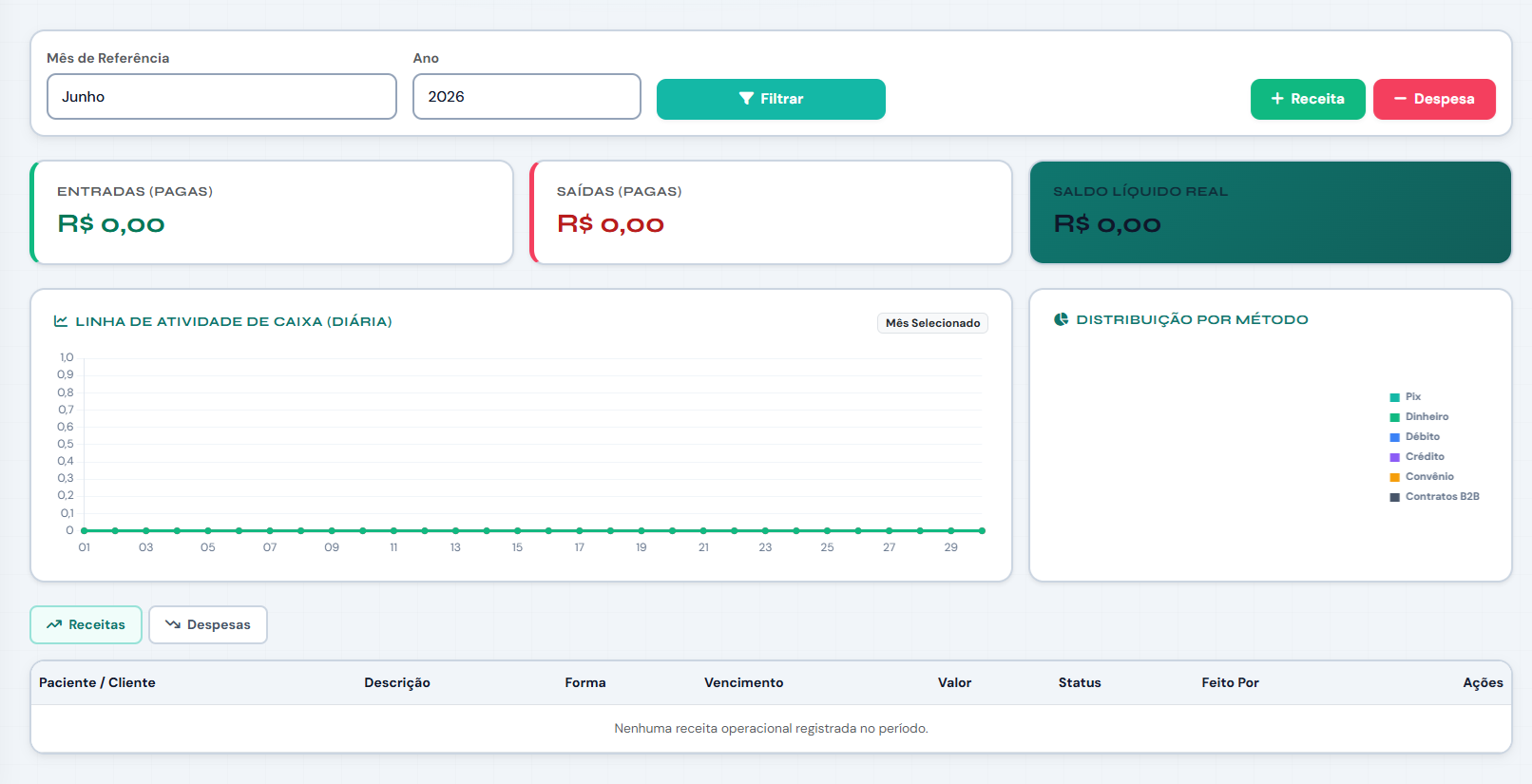1532x784 pixels.
Task: Click the Filtrar button
Action: click(x=771, y=99)
